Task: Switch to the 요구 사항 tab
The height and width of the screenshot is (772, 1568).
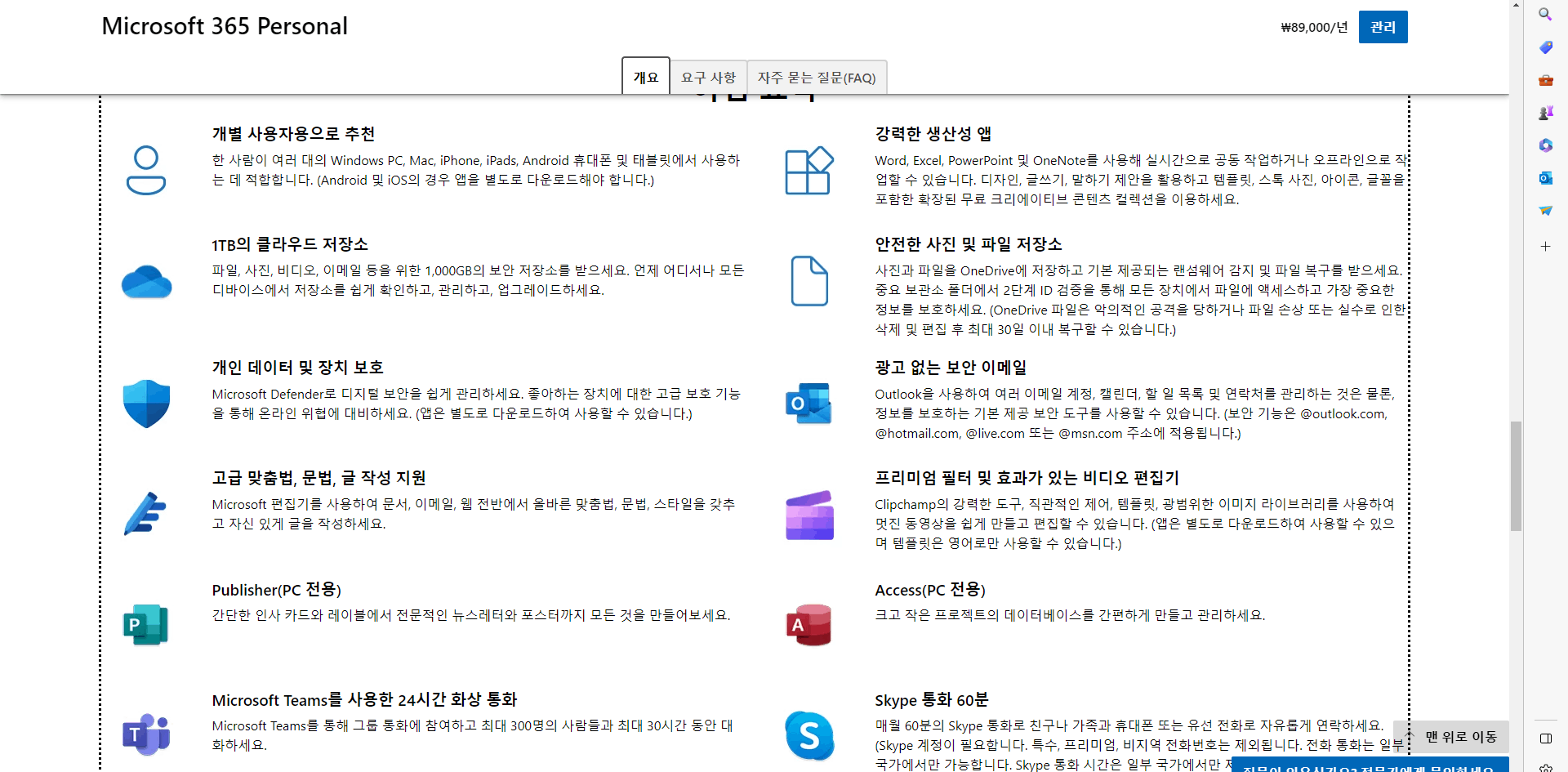Action: (x=708, y=78)
